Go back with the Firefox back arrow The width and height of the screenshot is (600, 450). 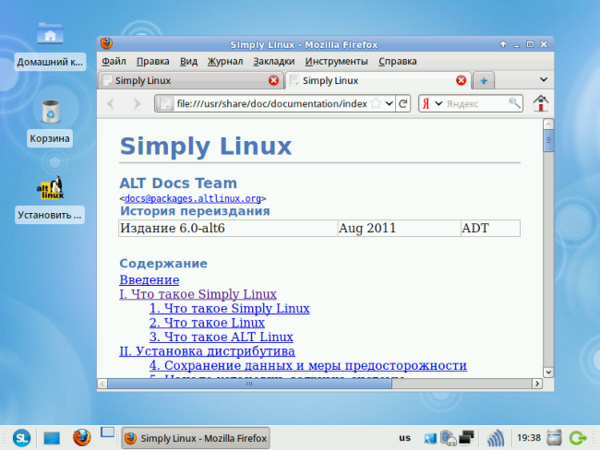tap(111, 103)
